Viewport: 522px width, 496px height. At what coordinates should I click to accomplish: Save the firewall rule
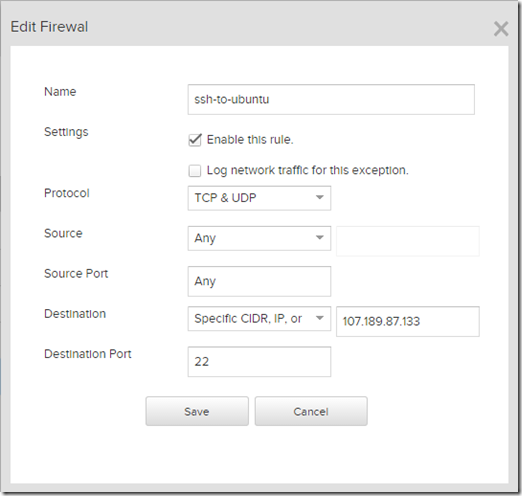(x=197, y=411)
